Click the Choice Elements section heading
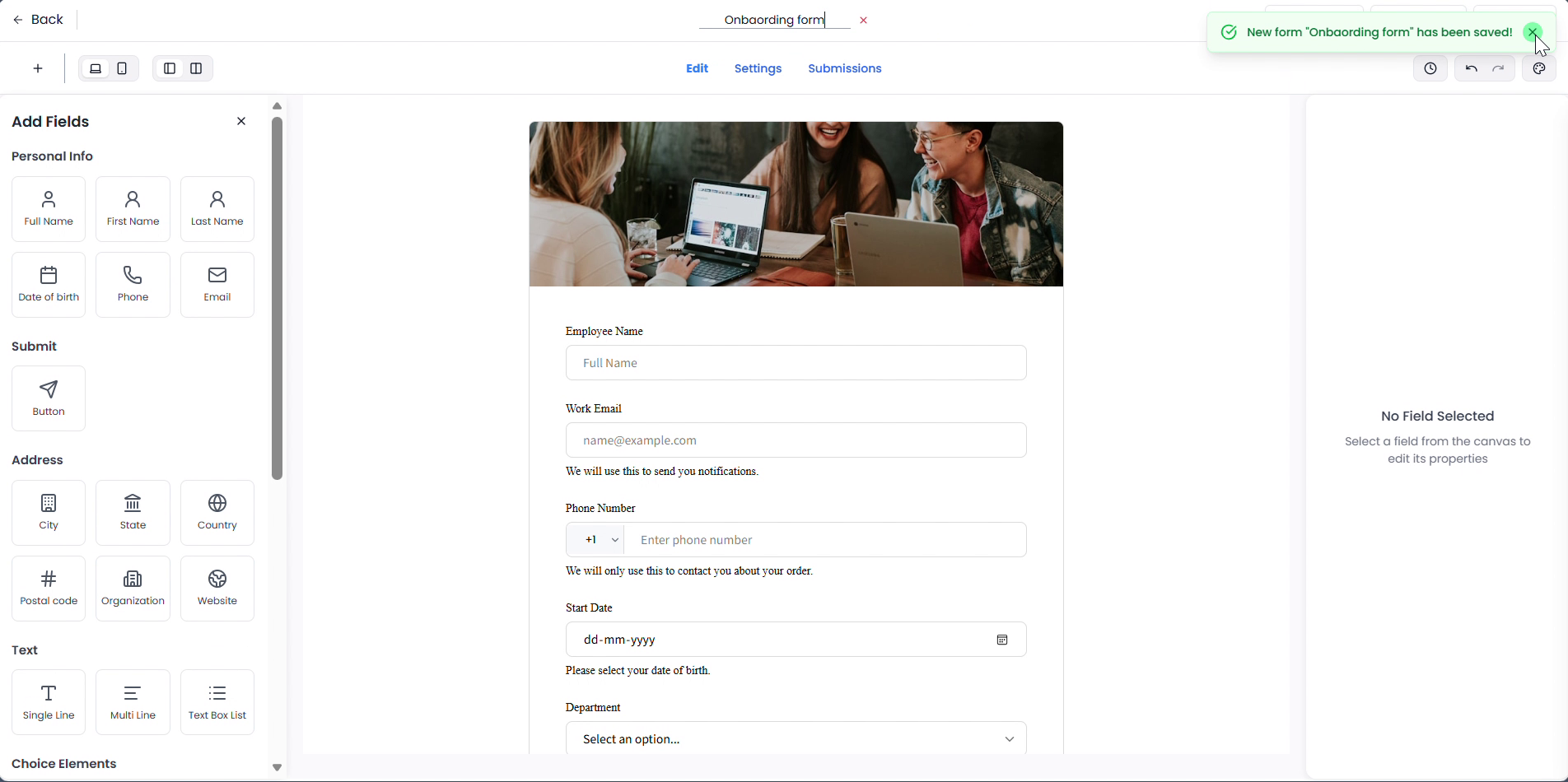 [64, 764]
